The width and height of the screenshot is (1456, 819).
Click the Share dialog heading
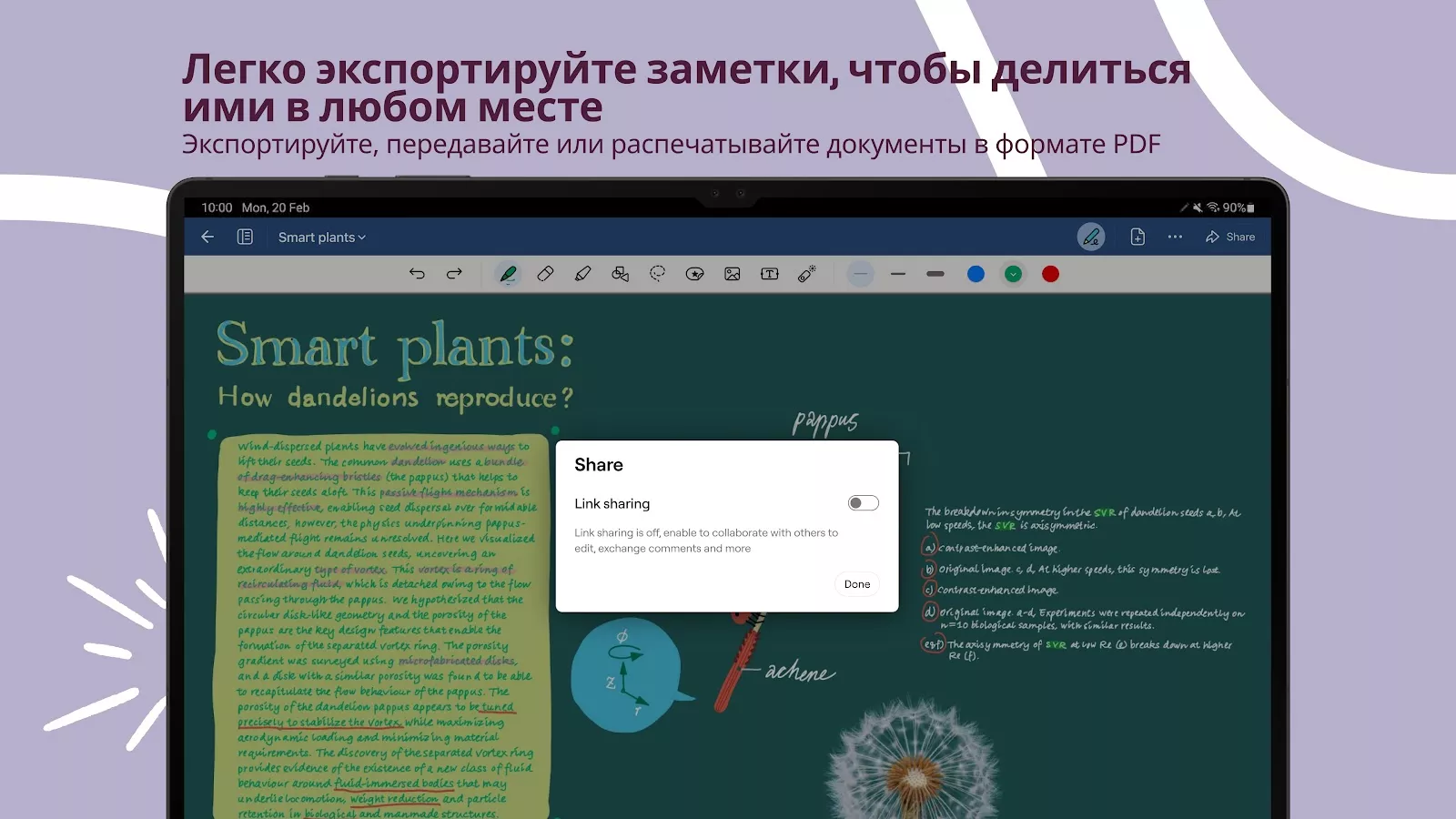click(x=599, y=465)
